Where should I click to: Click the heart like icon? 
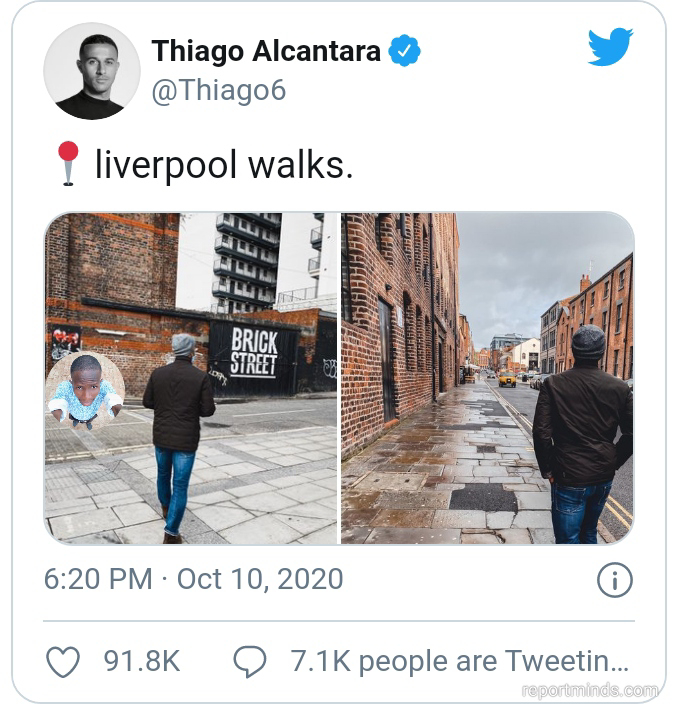coord(63,662)
